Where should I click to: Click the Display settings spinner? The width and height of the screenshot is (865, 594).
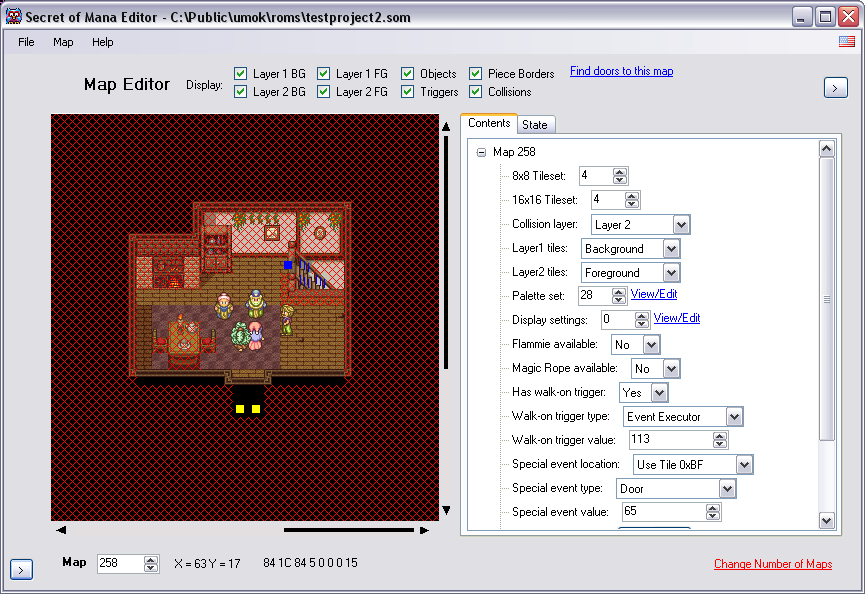tap(641, 320)
